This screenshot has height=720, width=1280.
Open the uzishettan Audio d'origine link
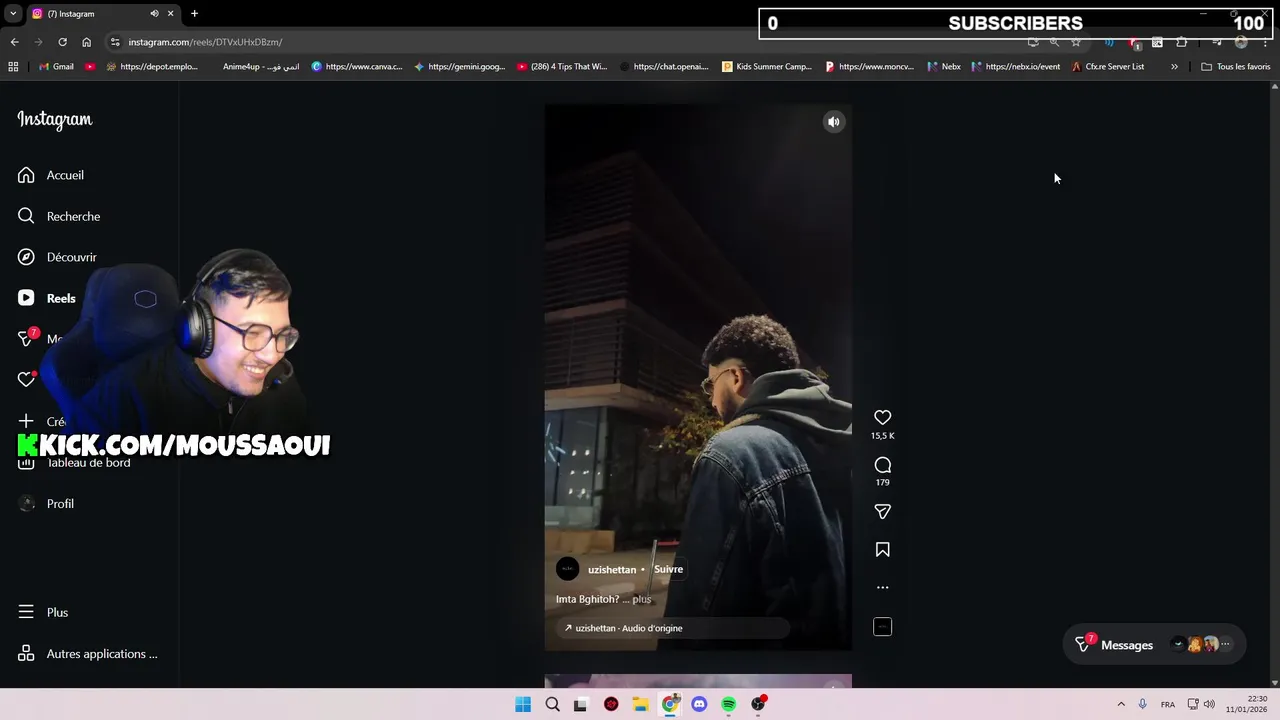click(x=672, y=628)
